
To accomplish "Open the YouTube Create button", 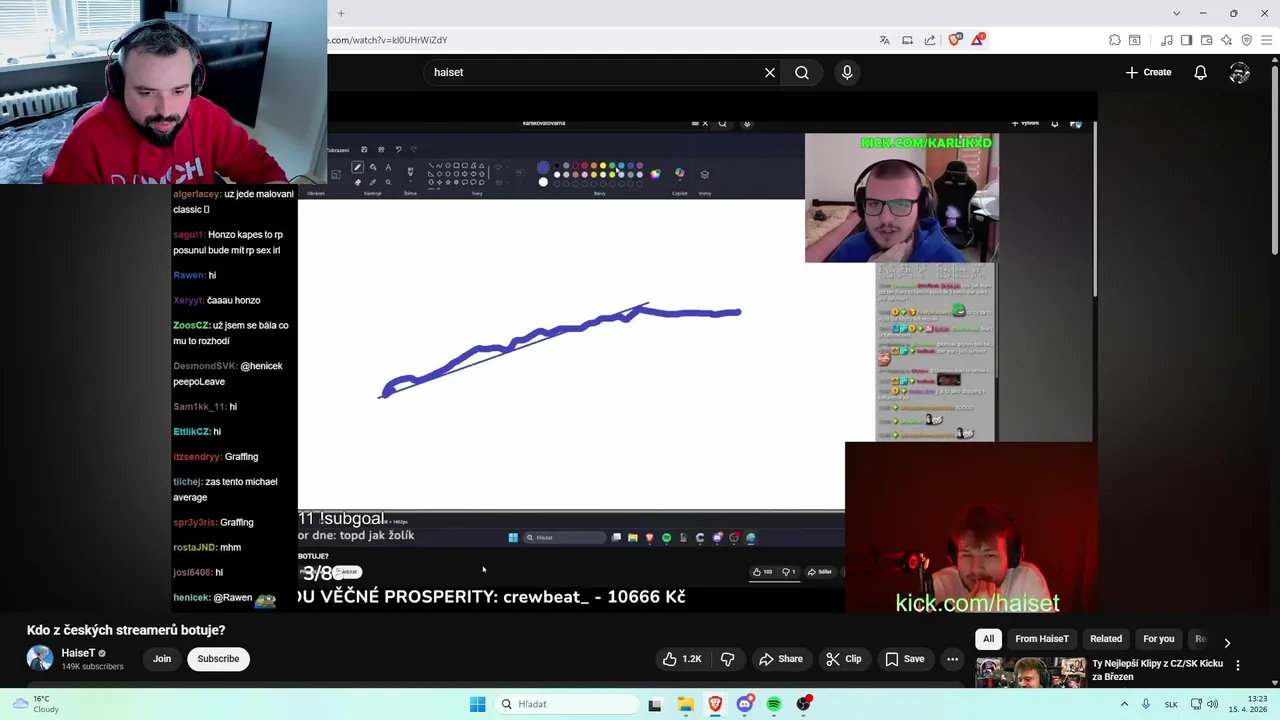I will click(1148, 72).
